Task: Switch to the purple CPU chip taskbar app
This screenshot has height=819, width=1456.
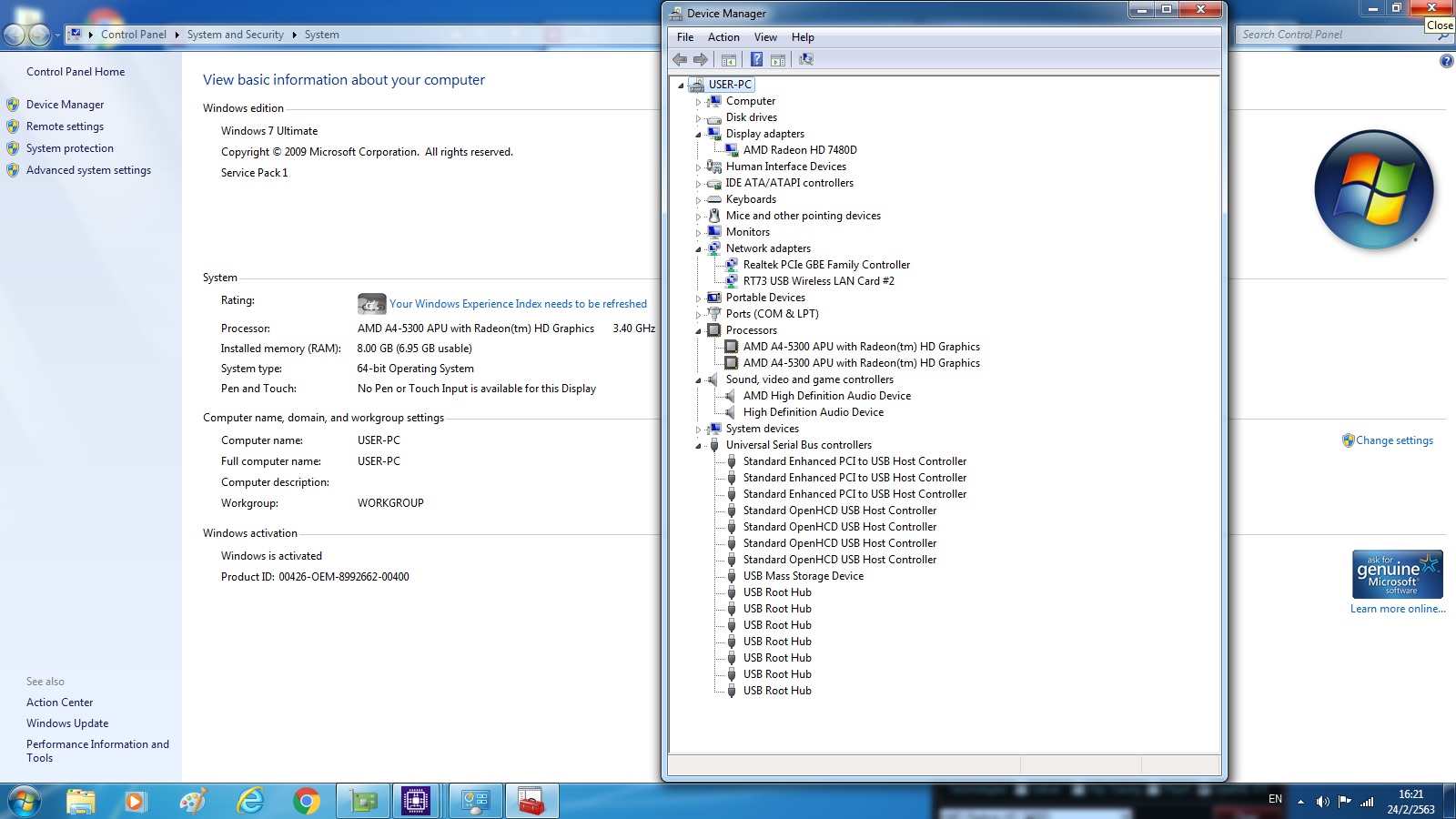Action: coord(416,802)
